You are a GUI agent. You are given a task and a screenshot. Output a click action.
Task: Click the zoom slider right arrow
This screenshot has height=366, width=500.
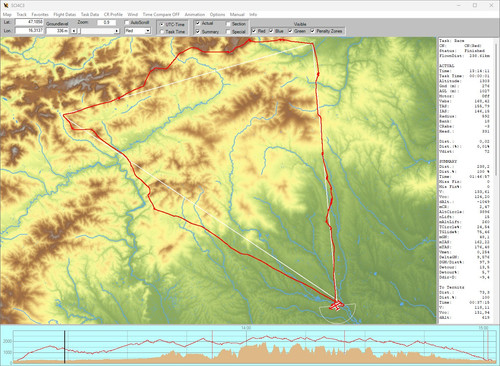point(117,31)
